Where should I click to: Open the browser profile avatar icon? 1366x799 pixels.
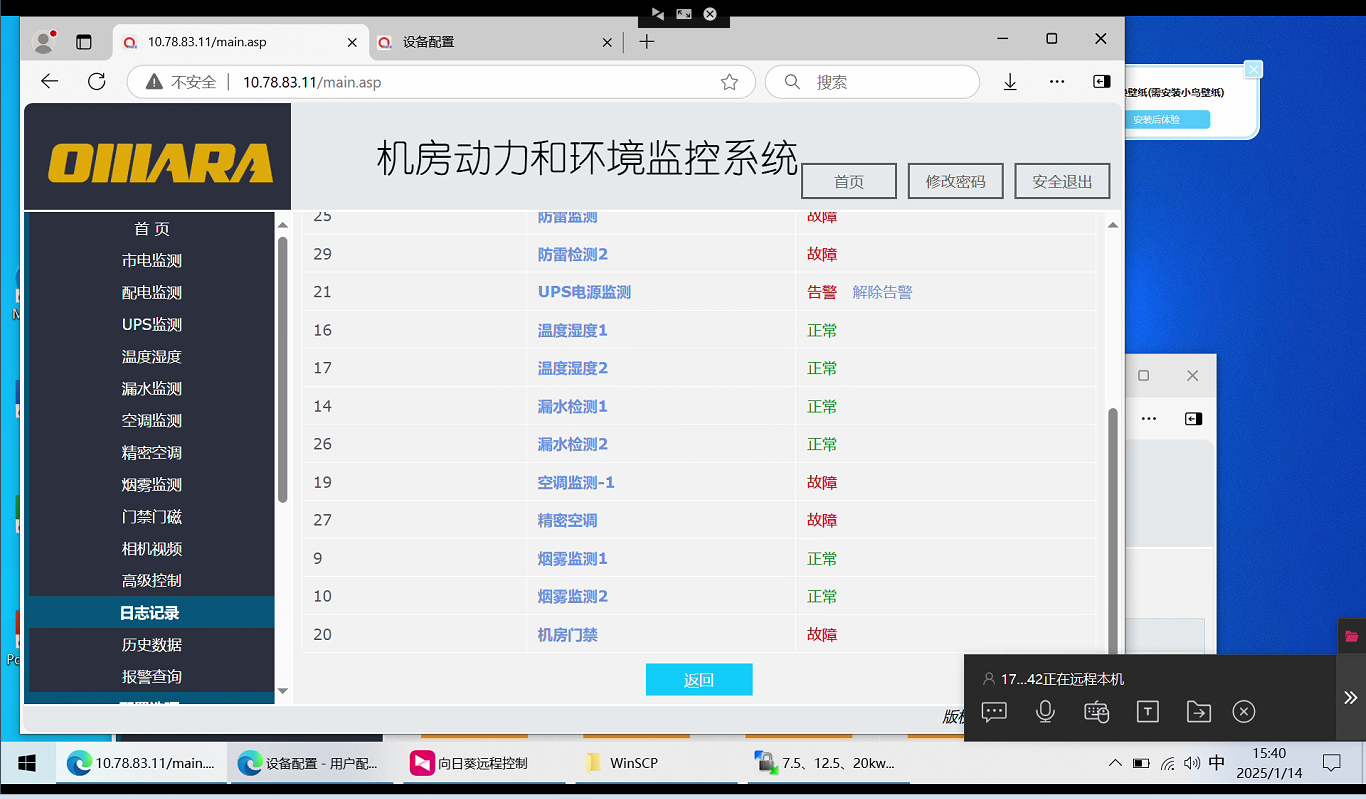tap(44, 42)
